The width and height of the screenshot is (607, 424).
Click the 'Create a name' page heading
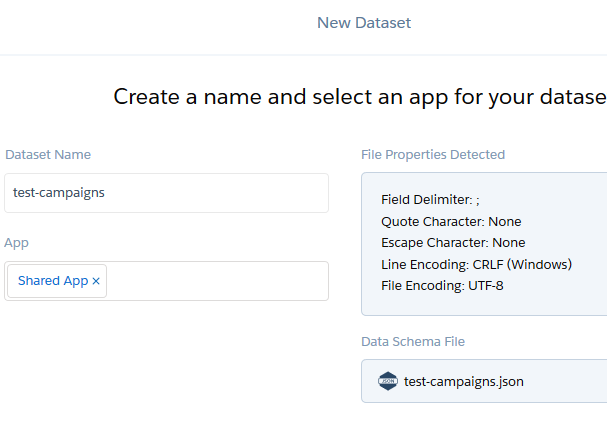tap(359, 97)
